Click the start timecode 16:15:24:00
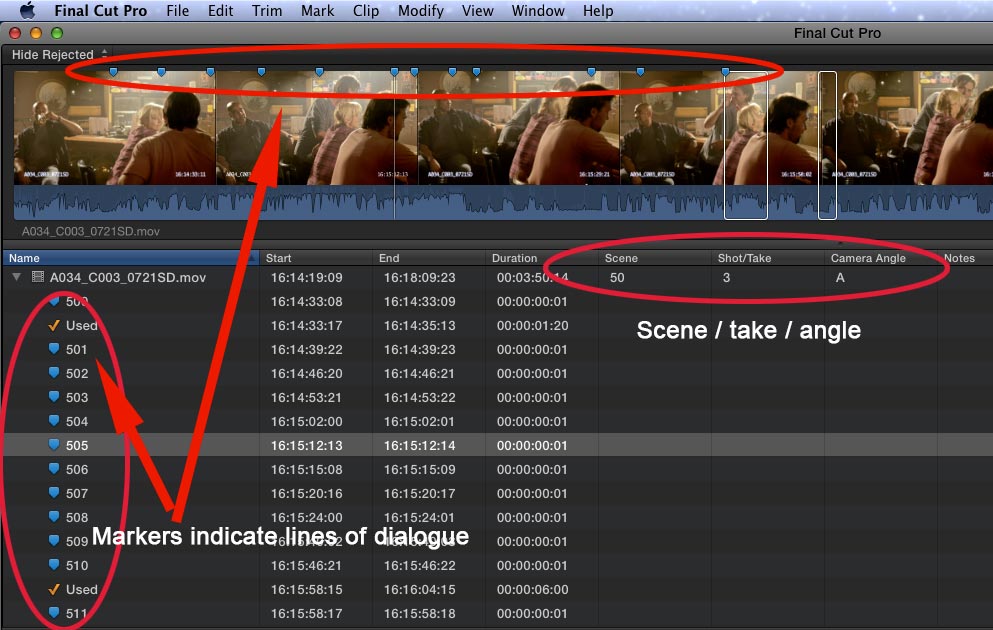The height and width of the screenshot is (630, 993). [307, 517]
